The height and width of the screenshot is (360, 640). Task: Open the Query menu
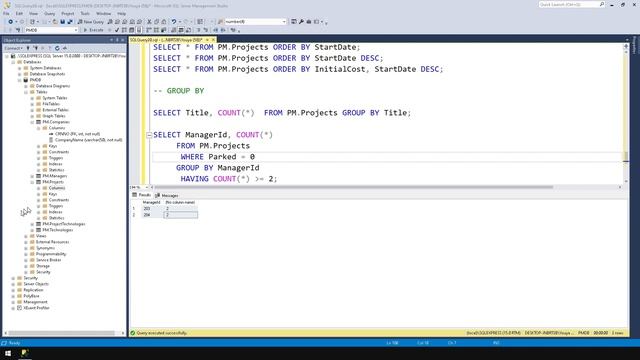49,13
